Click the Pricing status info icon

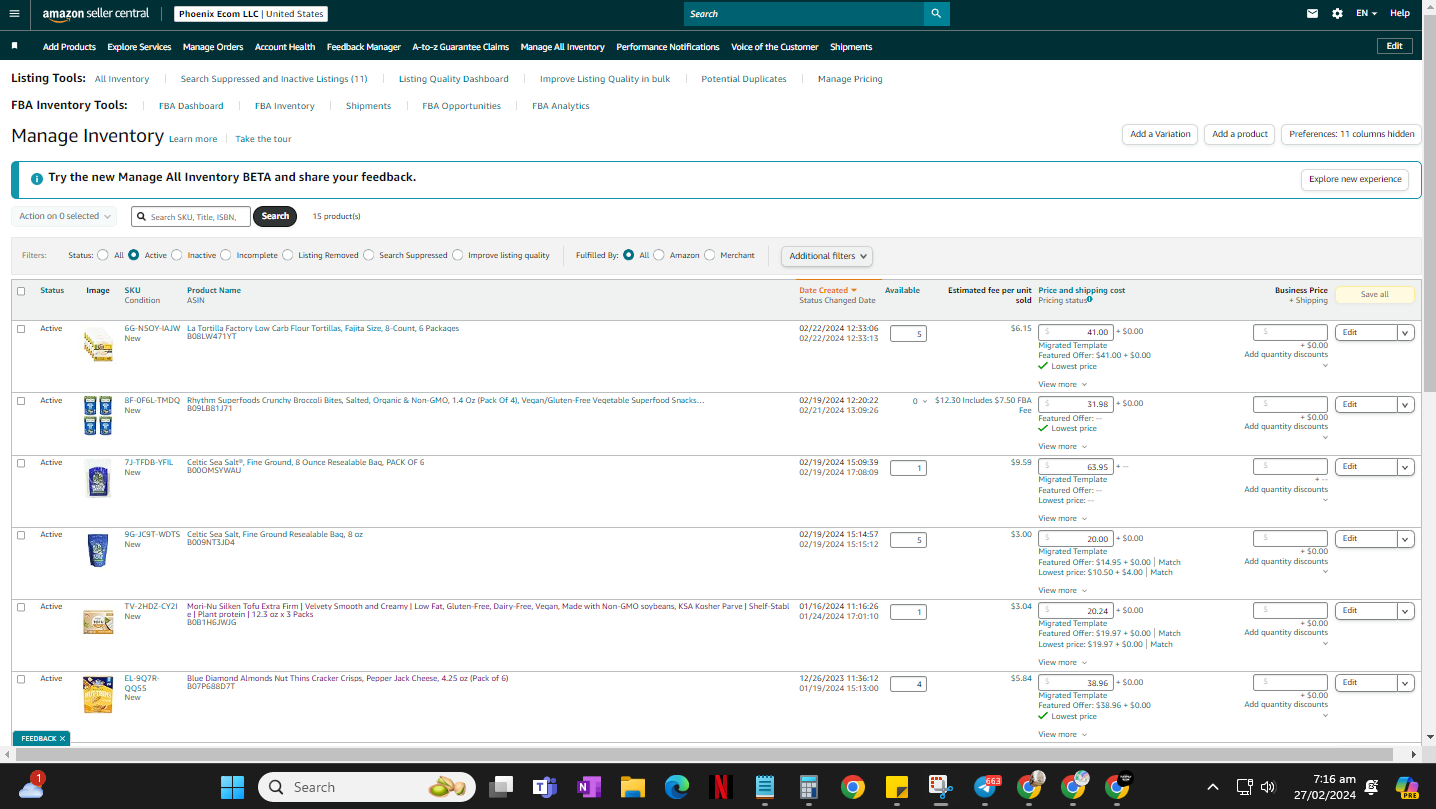[x=1090, y=299]
